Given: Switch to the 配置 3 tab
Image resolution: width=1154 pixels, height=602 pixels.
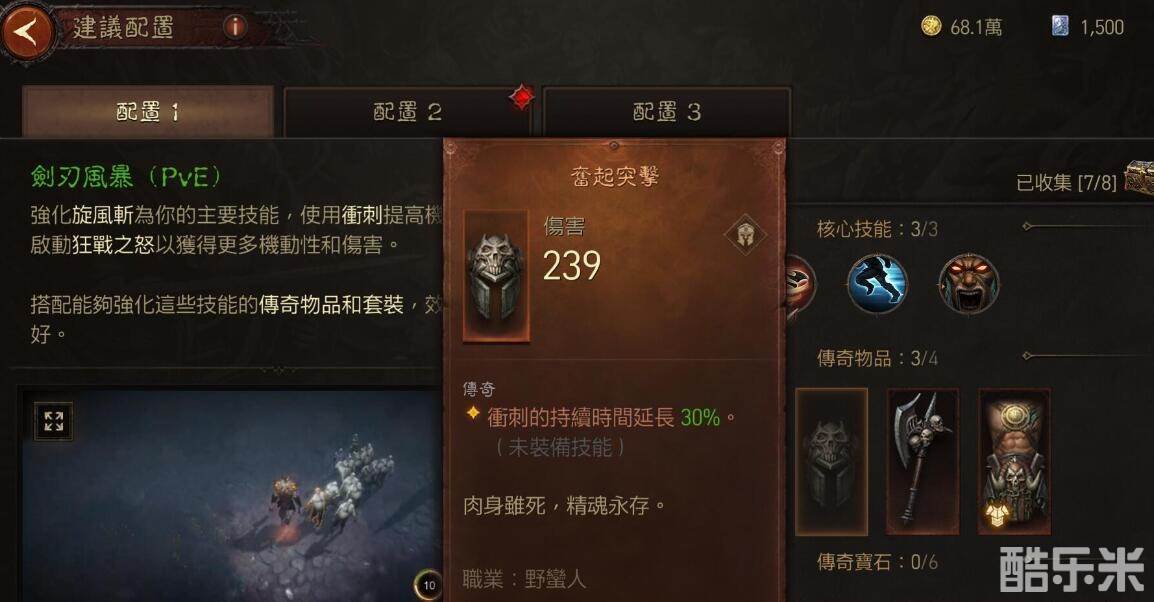Looking at the screenshot, I should 667,112.
